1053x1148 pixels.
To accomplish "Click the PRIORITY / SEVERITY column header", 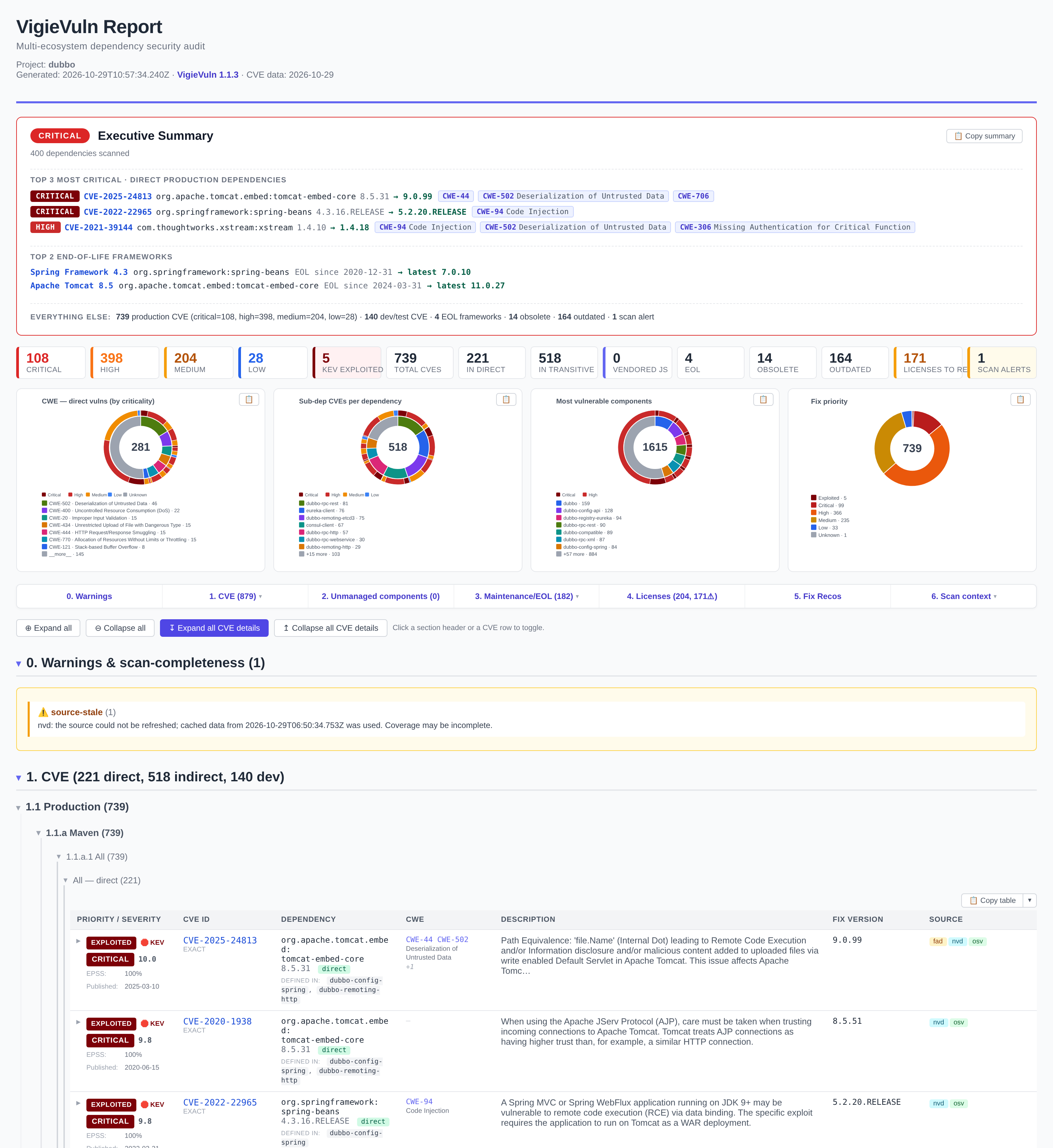I will (x=118, y=919).
